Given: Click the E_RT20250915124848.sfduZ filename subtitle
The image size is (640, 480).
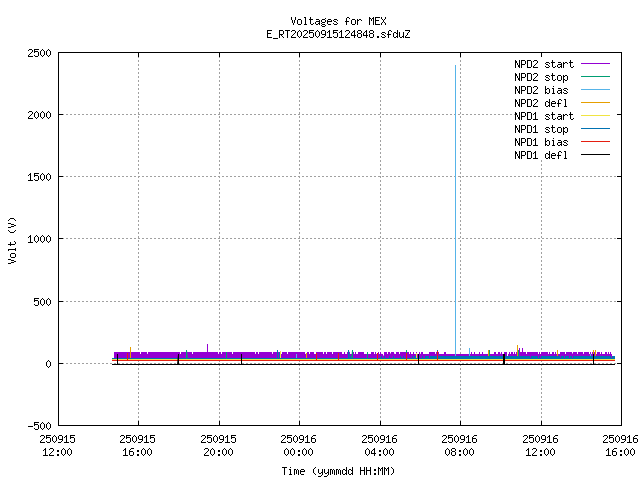Looking at the screenshot, I should click(x=337, y=34).
